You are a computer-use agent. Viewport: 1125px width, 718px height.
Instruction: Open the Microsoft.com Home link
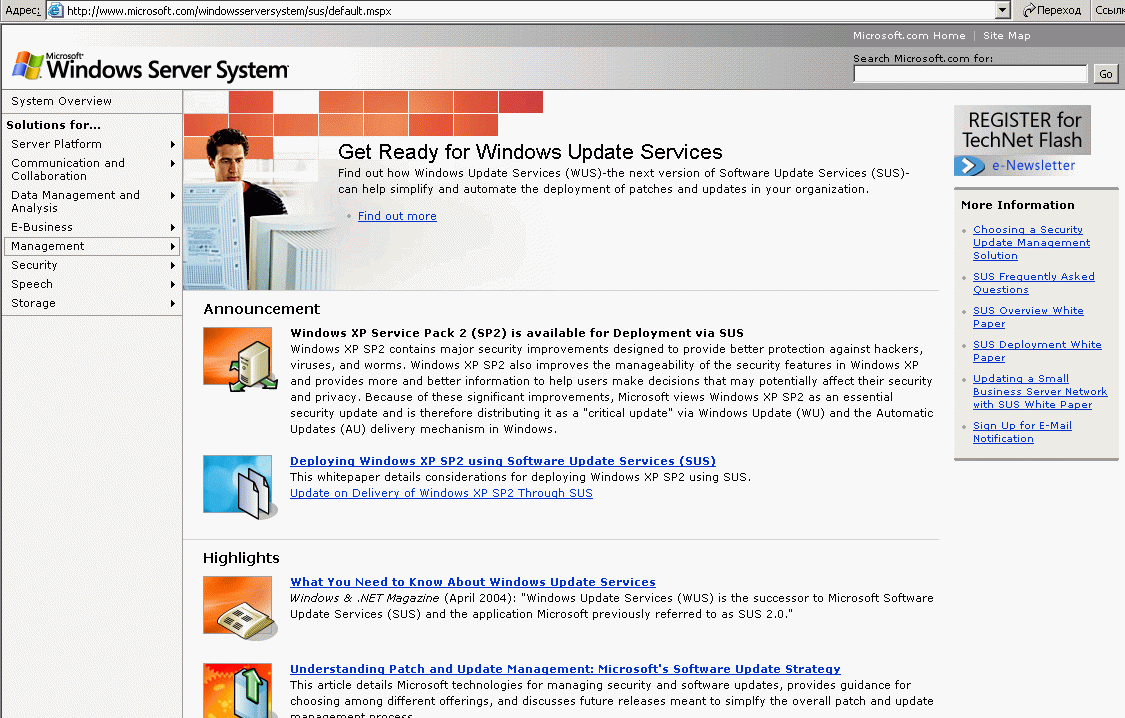click(x=909, y=35)
